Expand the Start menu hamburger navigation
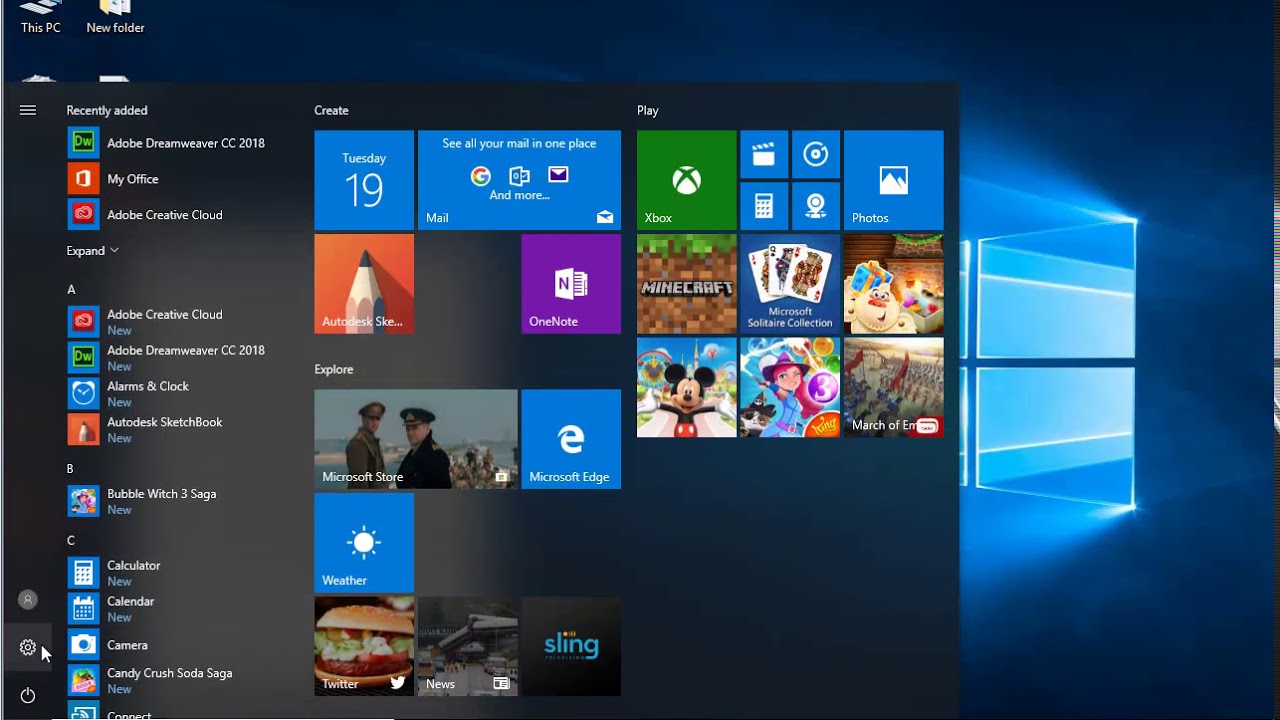Screen dimensions: 1280x720 28,110
